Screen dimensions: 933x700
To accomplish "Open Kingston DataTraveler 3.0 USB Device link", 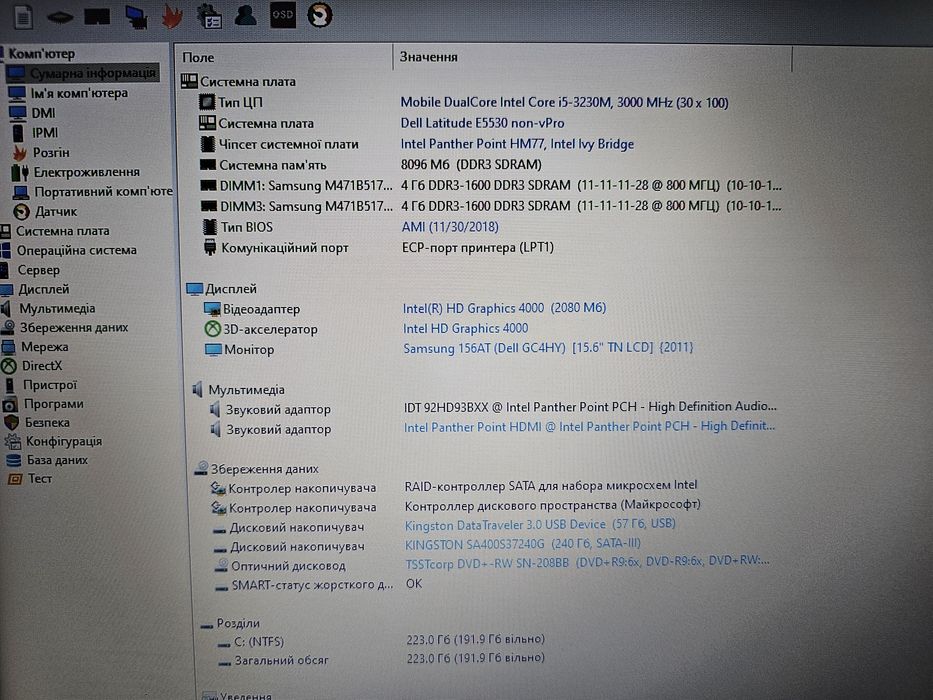I will (540, 524).
